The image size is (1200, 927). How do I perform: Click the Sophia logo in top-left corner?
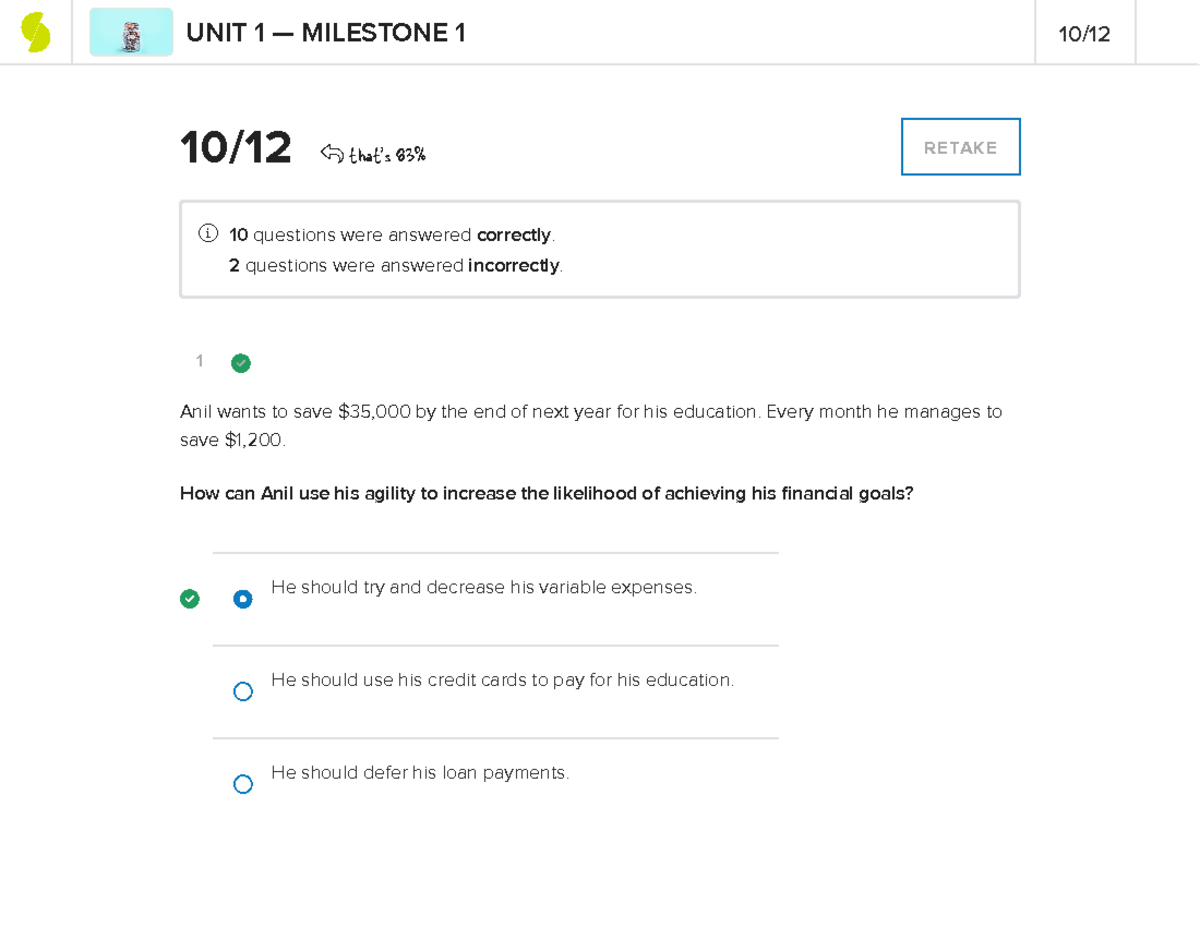click(x=36, y=30)
